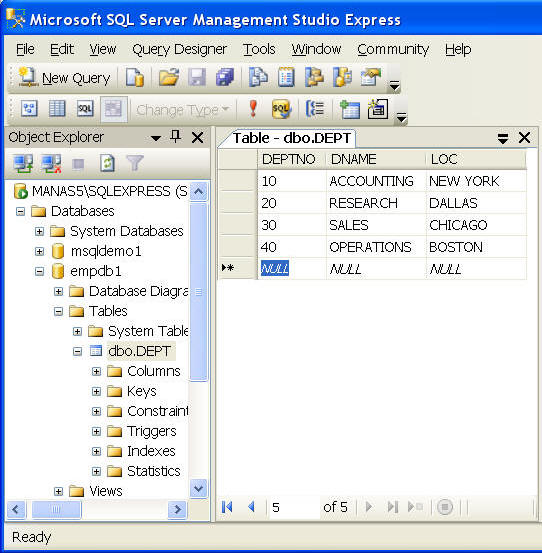Expand the System Databases node

(x=39, y=231)
